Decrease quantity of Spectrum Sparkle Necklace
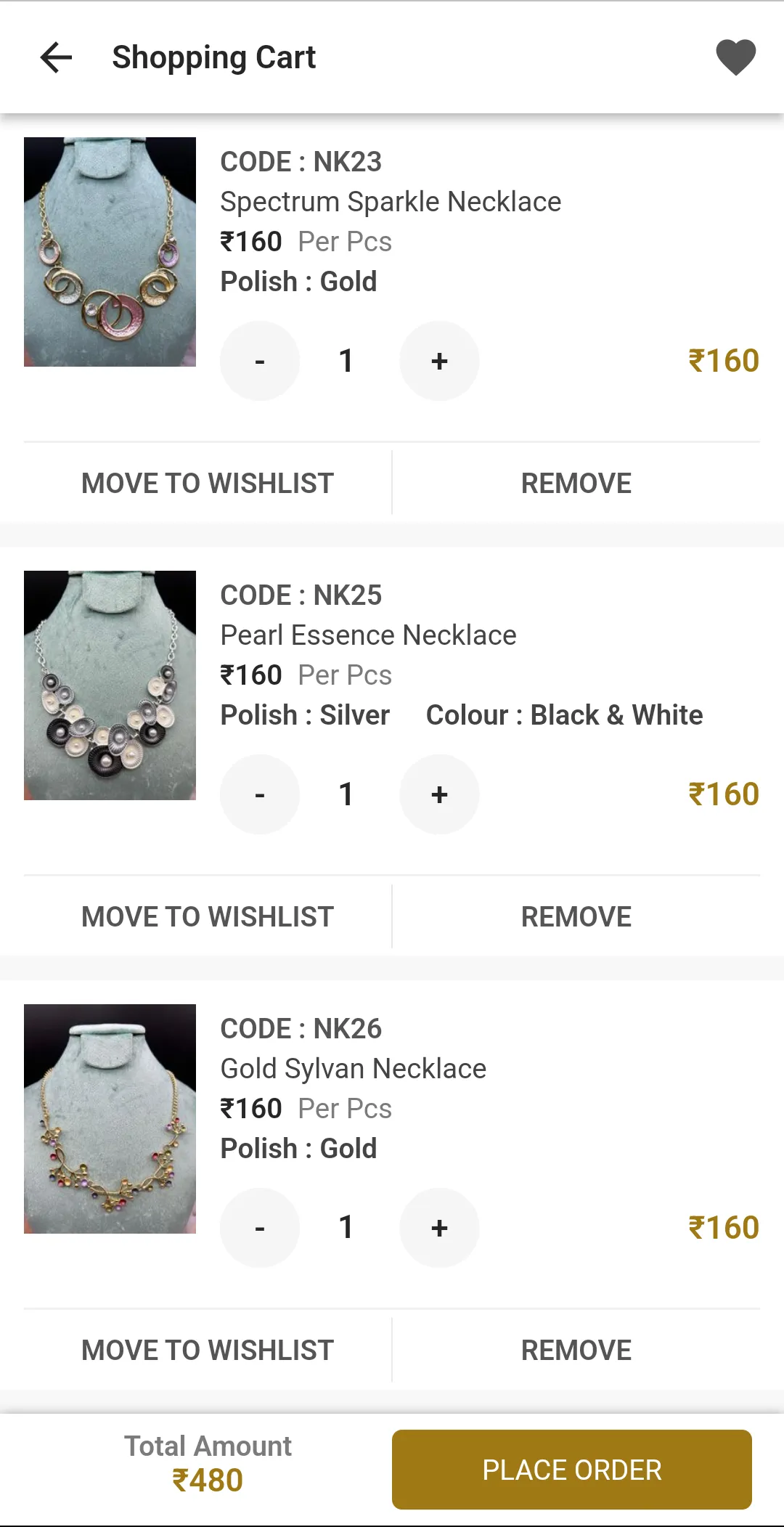Viewport: 784px width, 1527px height. click(260, 361)
